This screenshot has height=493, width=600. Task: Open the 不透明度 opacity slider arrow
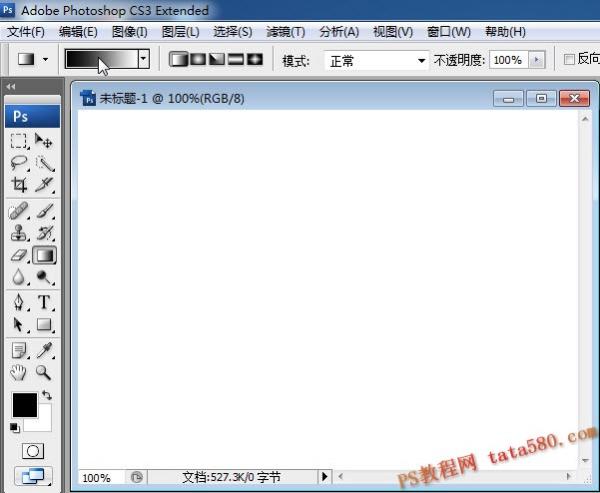(x=536, y=60)
